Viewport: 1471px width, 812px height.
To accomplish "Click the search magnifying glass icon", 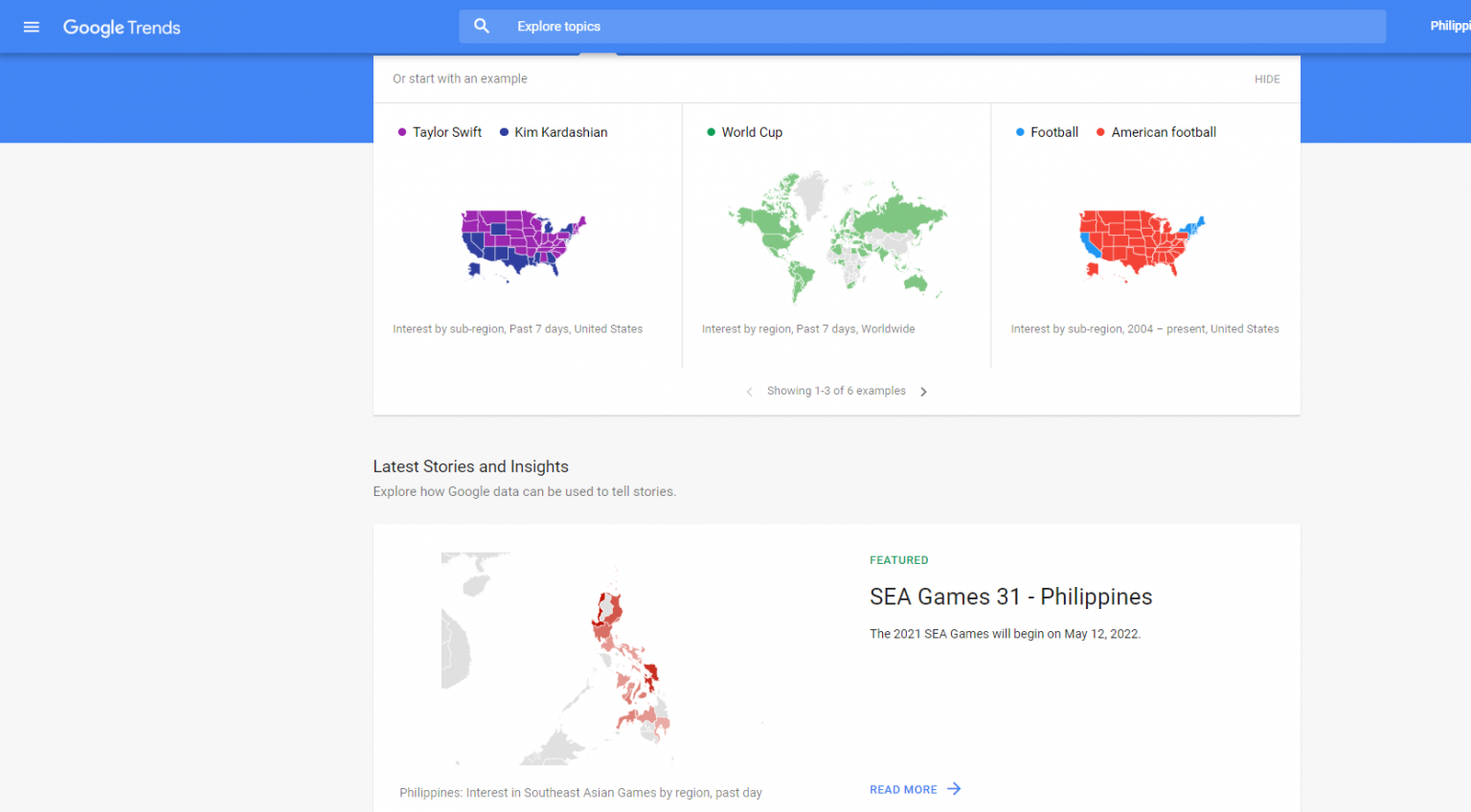I will (x=482, y=26).
